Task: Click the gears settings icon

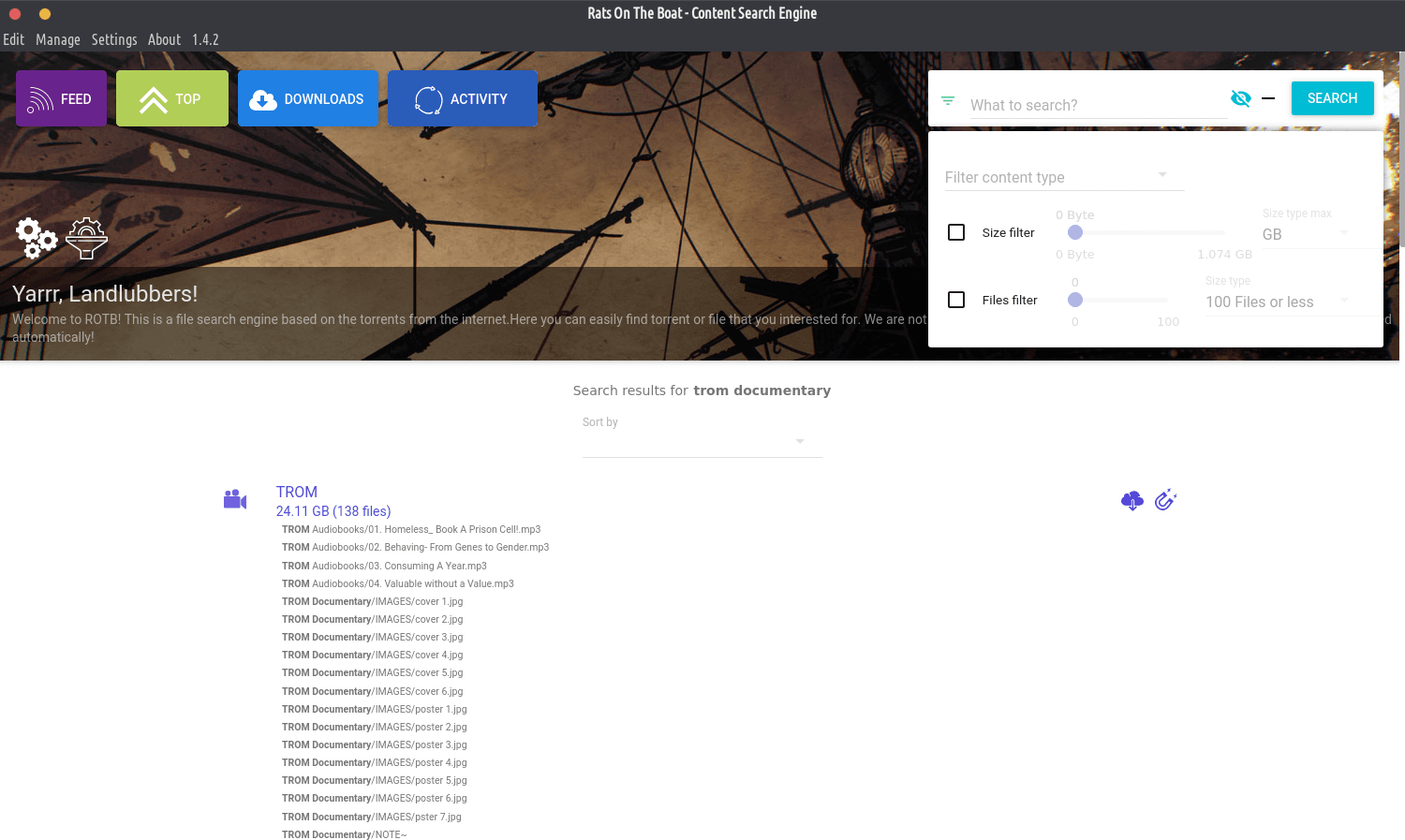Action: click(37, 238)
